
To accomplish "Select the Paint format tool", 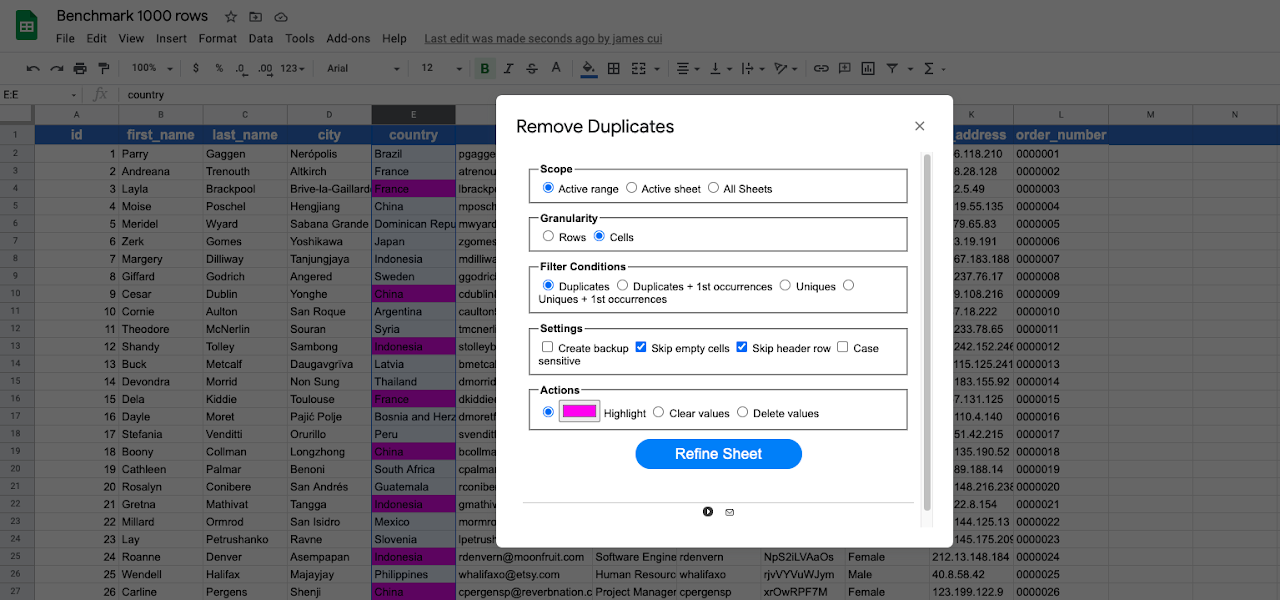I will (103, 68).
